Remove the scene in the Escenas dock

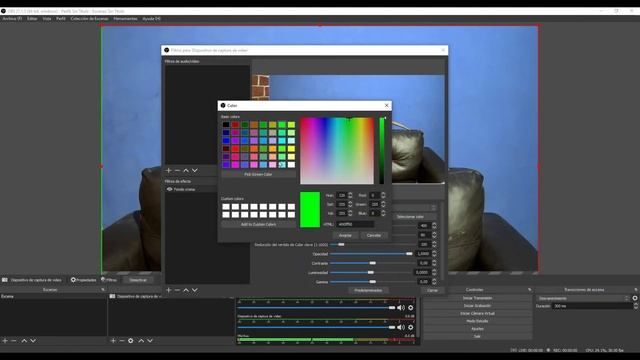(13, 340)
